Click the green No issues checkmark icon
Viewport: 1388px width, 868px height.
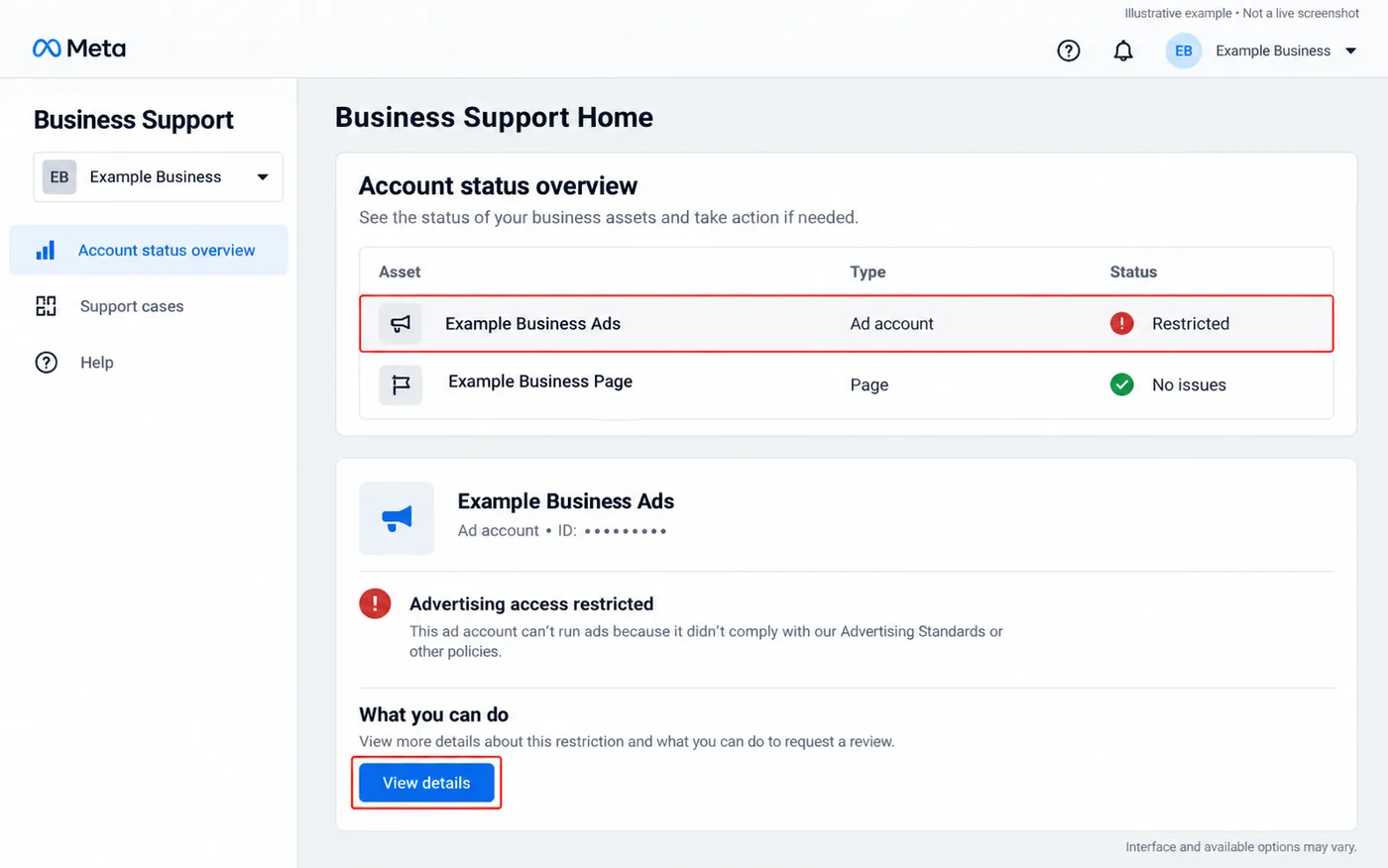[1121, 384]
